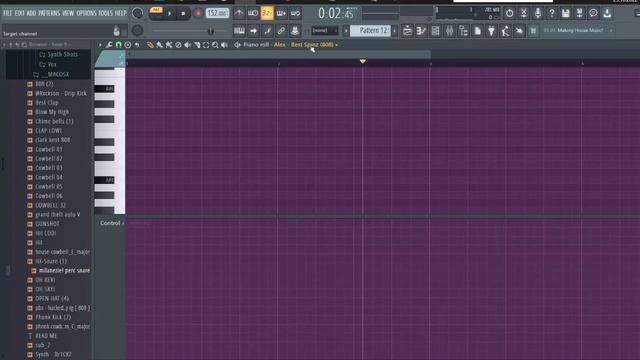
Task: Toggle loop recording icon
Action: pyautogui.click(x=296, y=13)
